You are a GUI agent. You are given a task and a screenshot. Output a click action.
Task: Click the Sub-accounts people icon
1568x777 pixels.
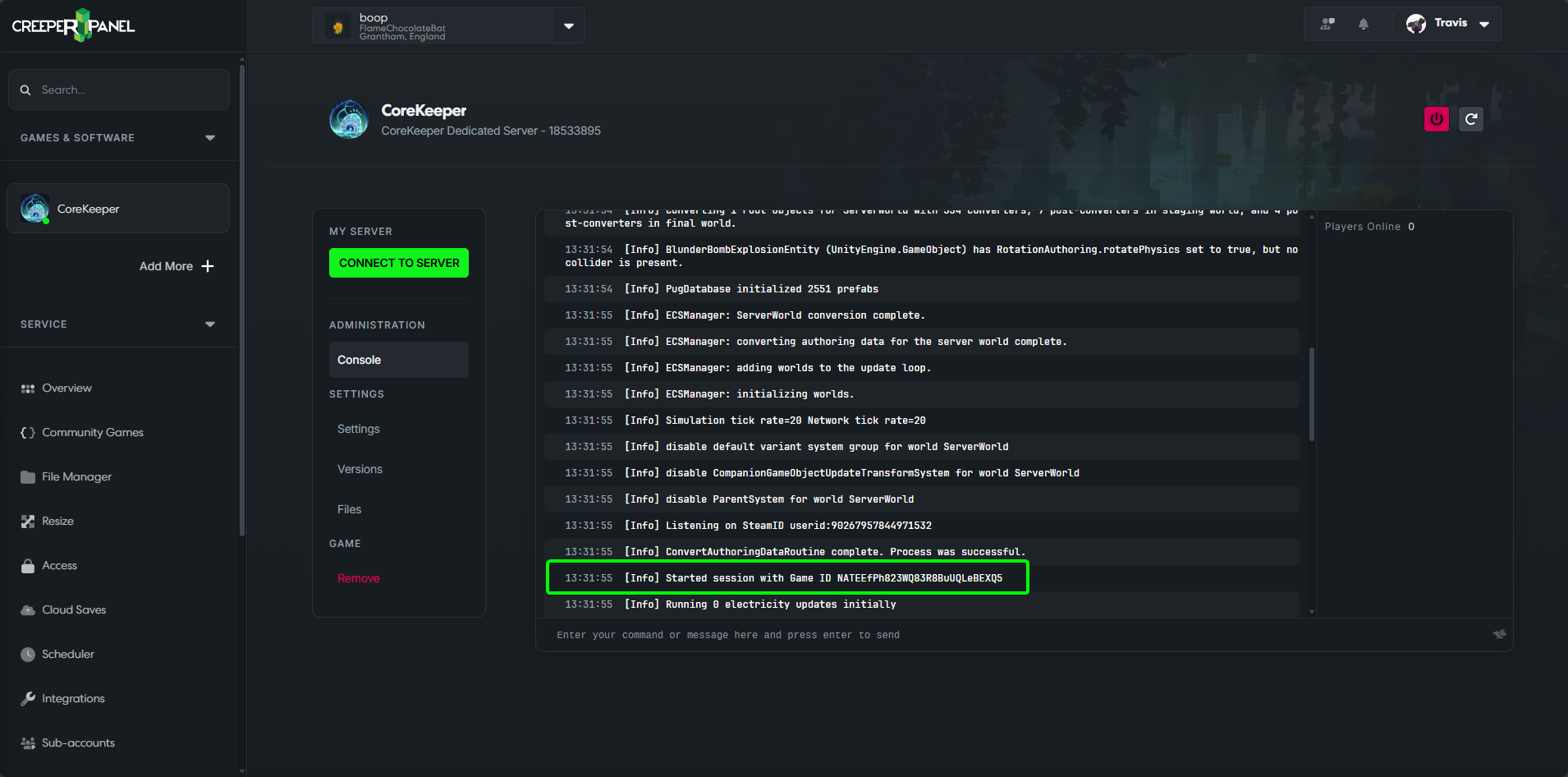point(28,743)
